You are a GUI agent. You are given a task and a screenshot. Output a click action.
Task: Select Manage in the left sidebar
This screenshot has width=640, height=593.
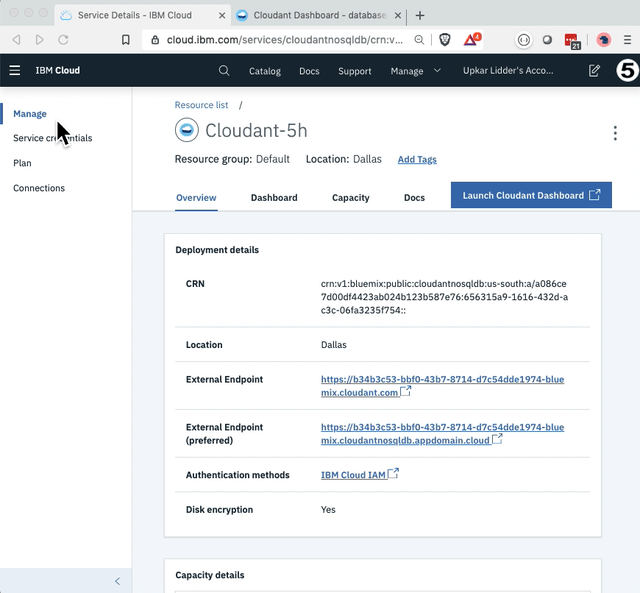coord(30,113)
